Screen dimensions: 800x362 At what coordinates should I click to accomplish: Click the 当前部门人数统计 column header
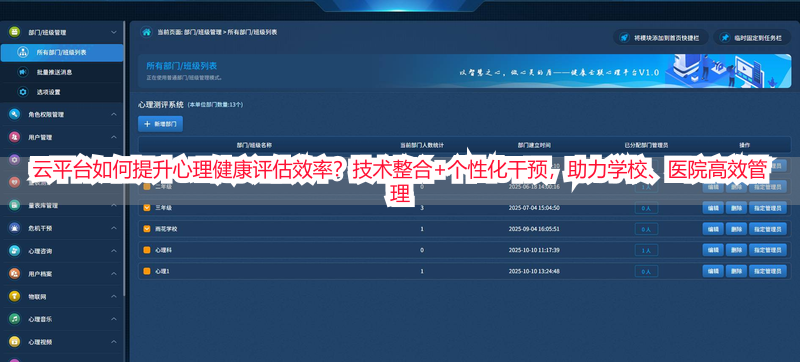click(x=421, y=145)
